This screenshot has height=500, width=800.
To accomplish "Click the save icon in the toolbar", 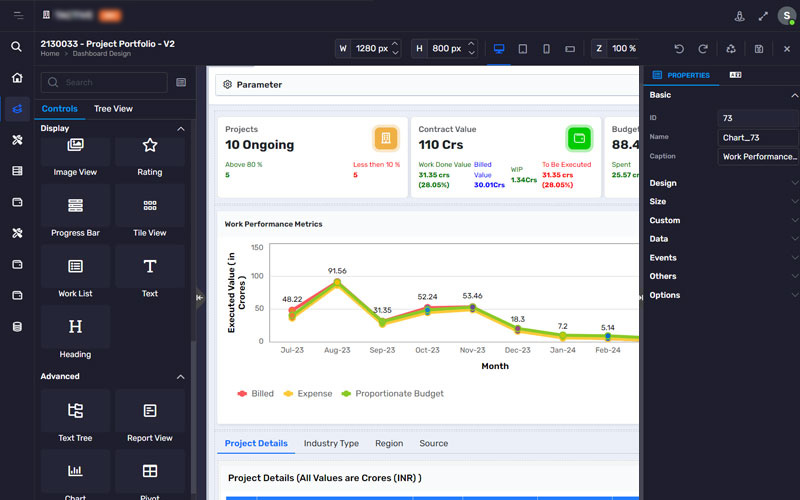I will tap(759, 48).
